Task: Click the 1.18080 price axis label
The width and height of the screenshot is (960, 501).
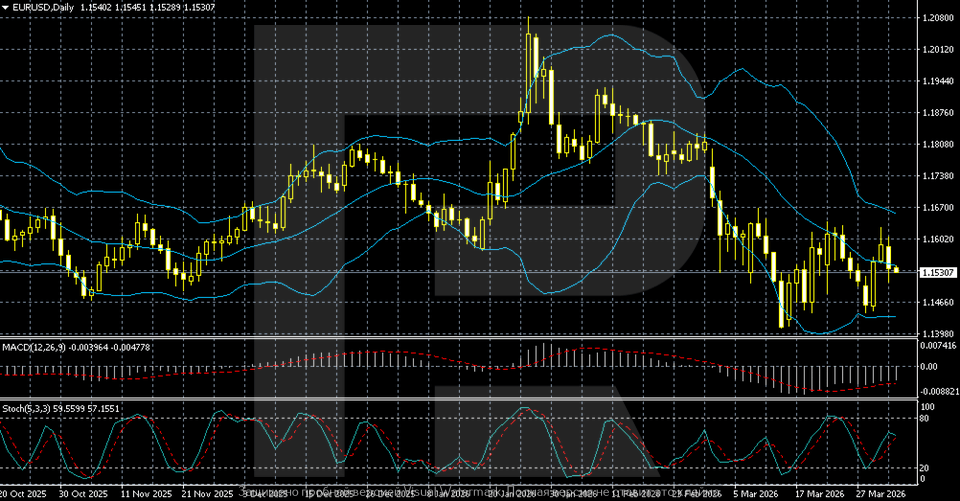Action: pyautogui.click(x=937, y=145)
